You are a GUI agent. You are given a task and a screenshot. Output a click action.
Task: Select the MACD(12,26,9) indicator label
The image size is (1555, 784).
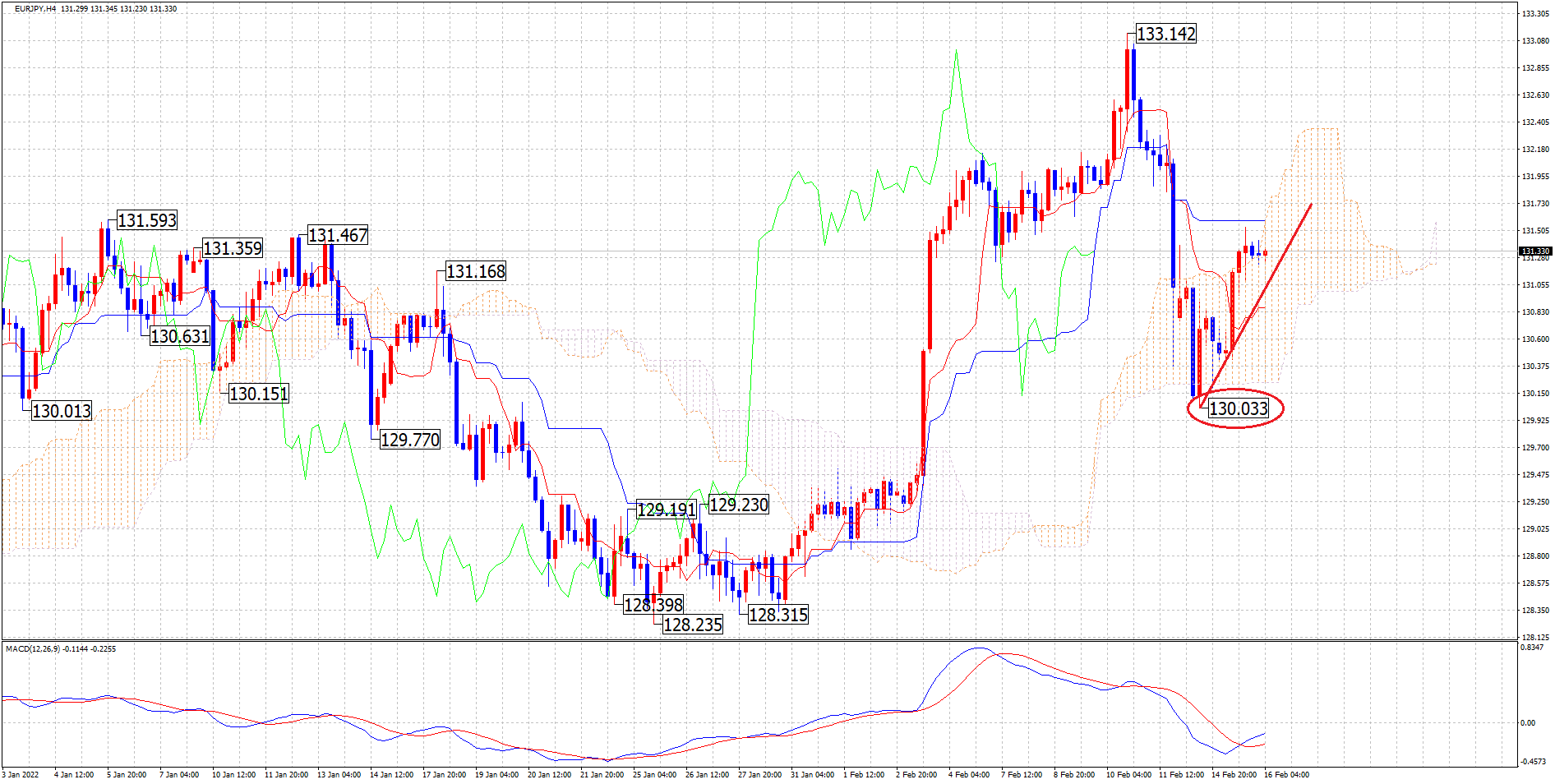36,649
